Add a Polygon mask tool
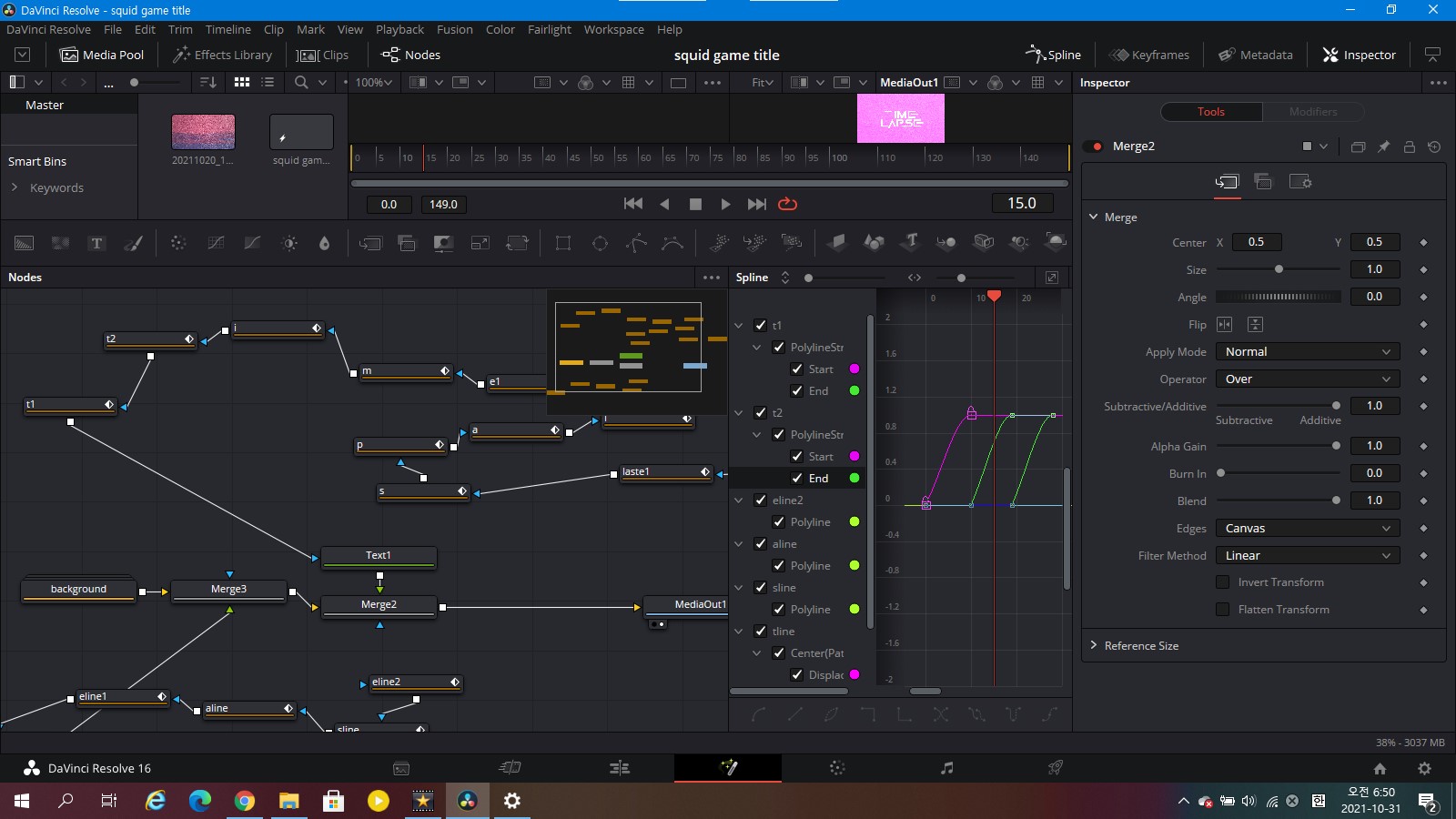The width and height of the screenshot is (1456, 819). (x=636, y=243)
